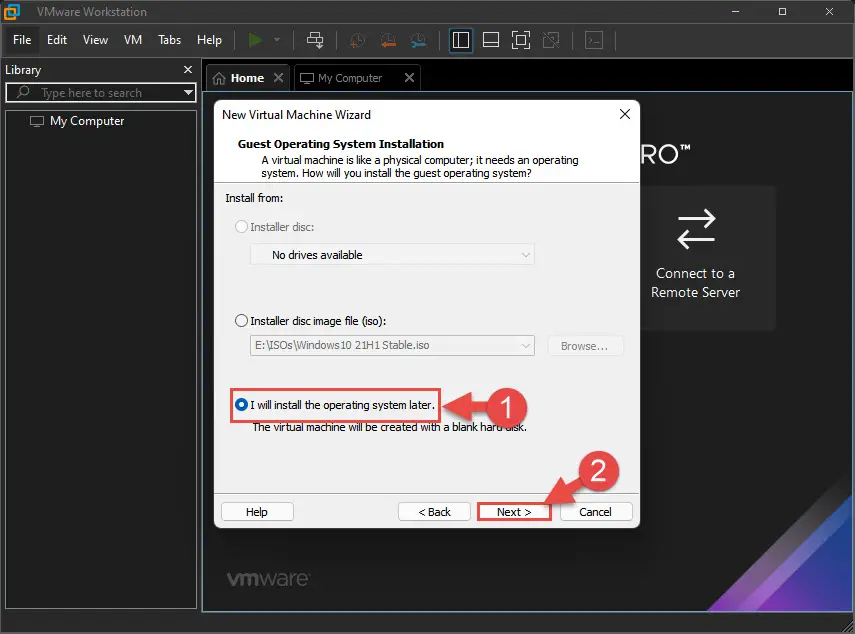Select I will install operating system later
This screenshot has width=855, height=634.
pyautogui.click(x=335, y=405)
